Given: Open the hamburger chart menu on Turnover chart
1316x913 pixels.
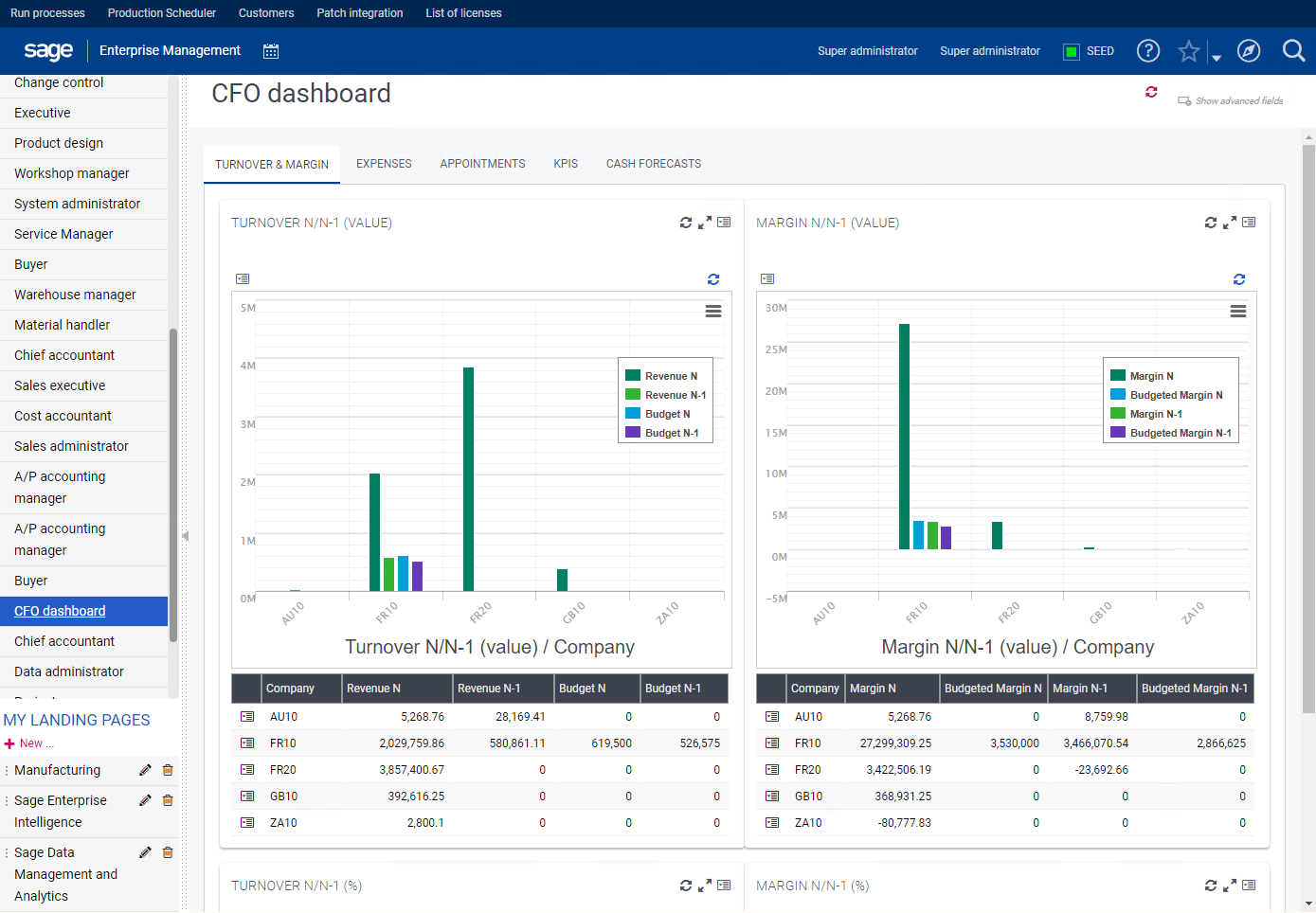Looking at the screenshot, I should coord(712,311).
